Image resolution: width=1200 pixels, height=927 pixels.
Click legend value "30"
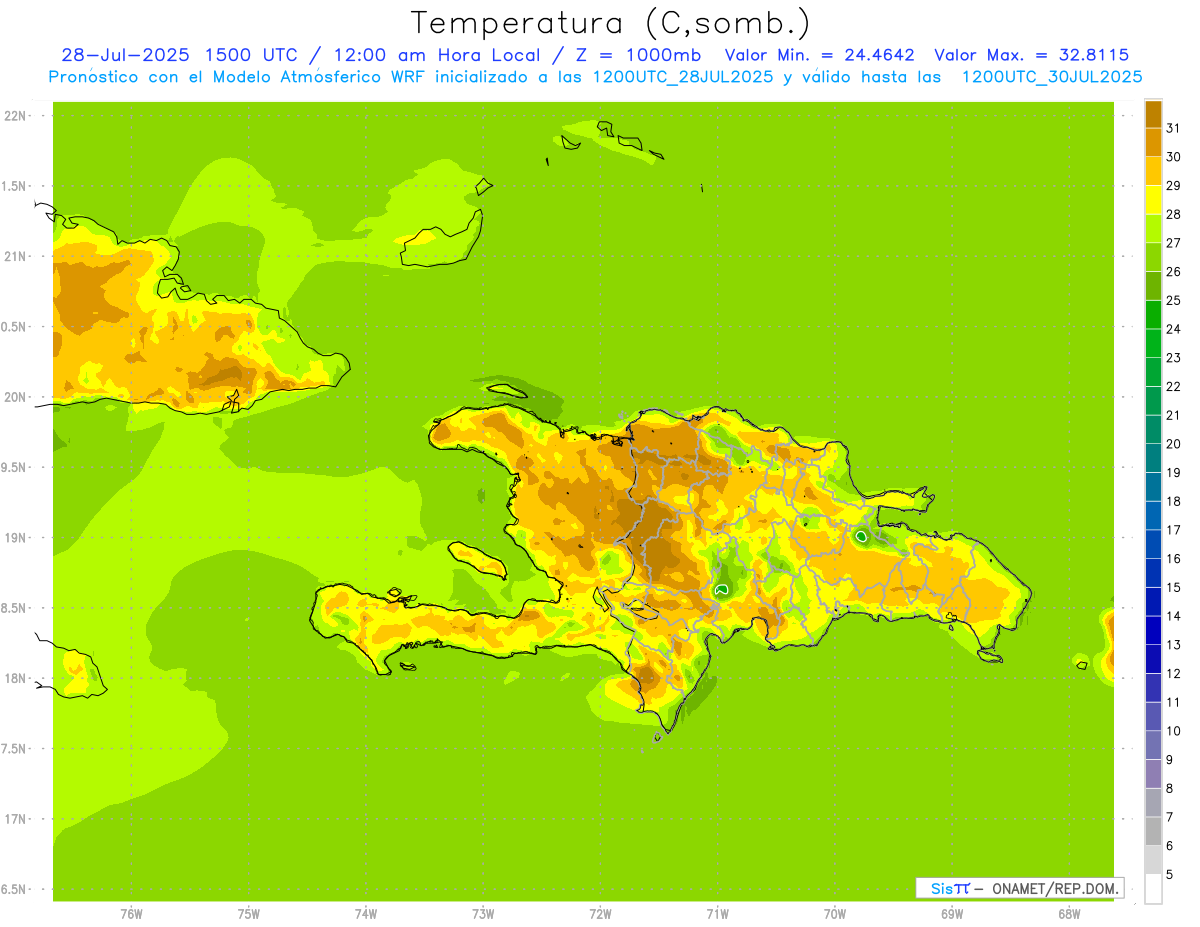[x=1173, y=157]
